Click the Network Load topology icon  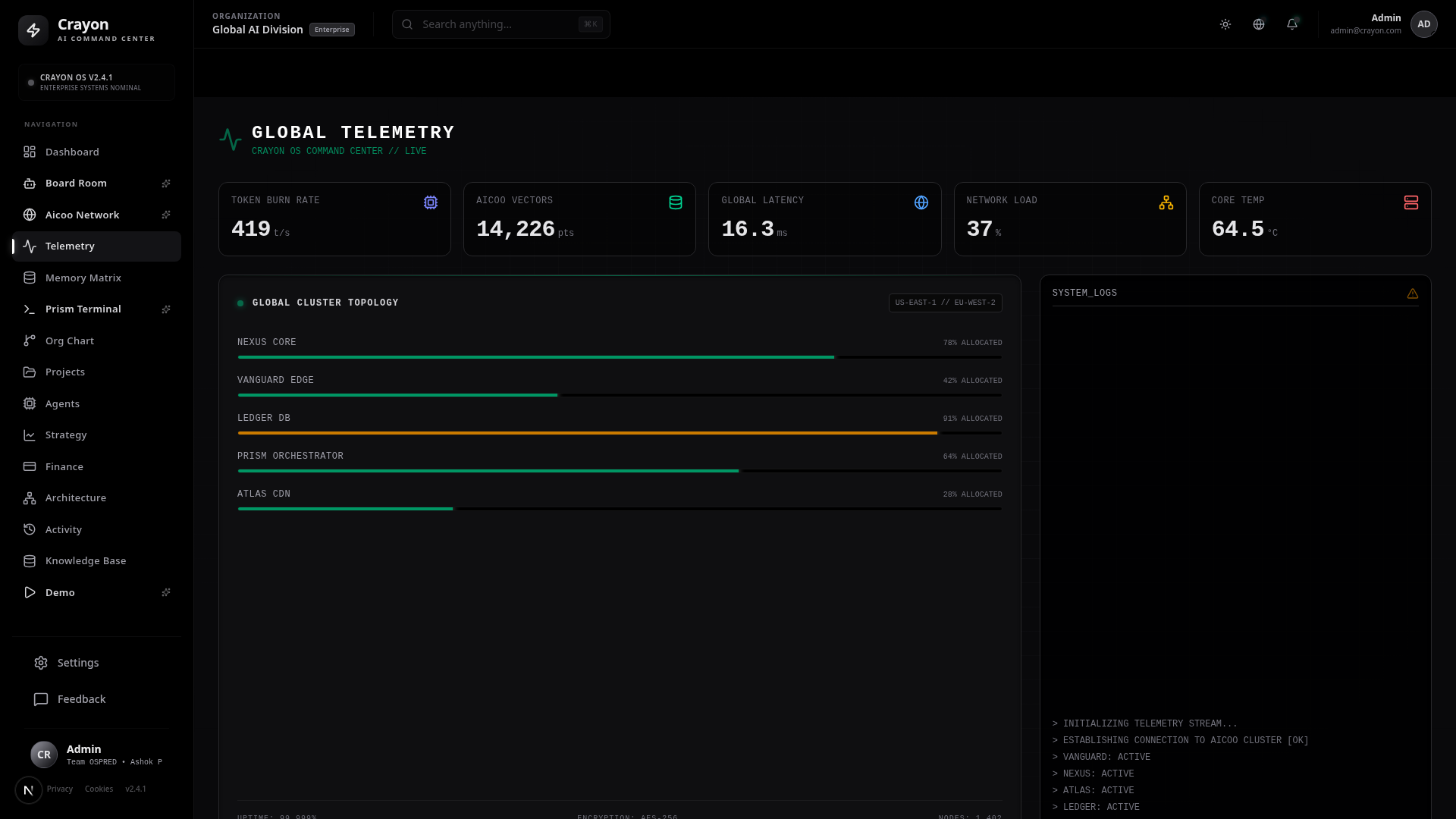pyautogui.click(x=1166, y=202)
